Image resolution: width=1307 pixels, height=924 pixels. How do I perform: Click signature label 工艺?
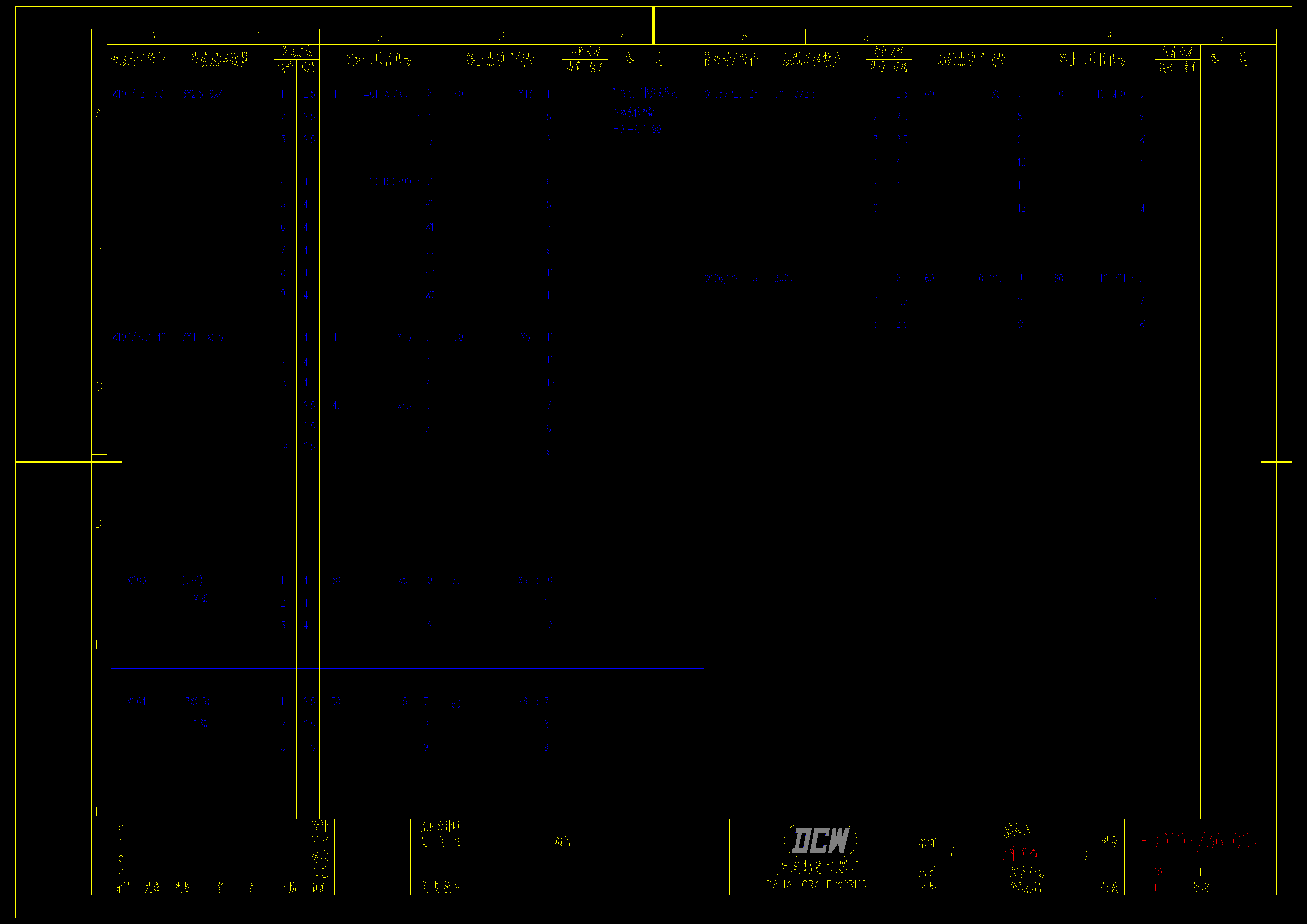pyautogui.click(x=319, y=872)
